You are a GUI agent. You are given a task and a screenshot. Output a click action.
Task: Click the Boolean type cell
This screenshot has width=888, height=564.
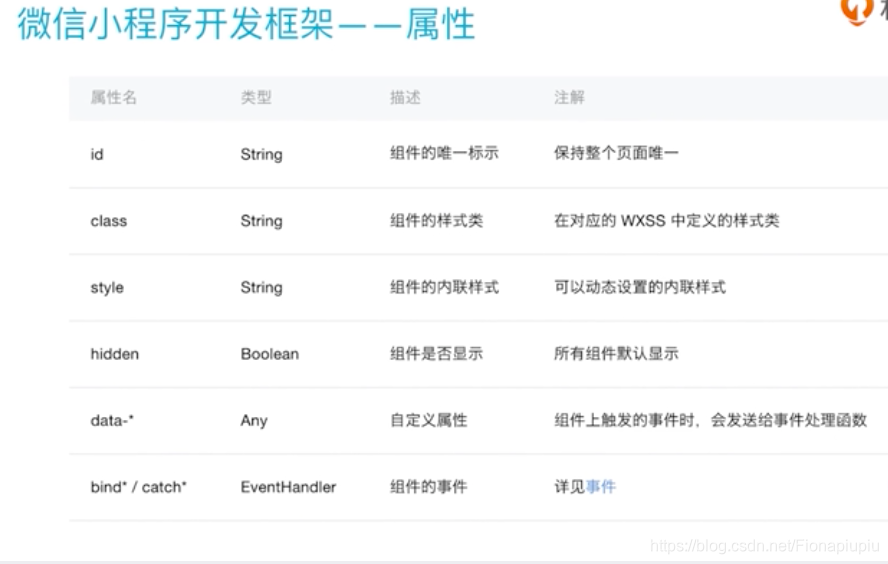[270, 354]
